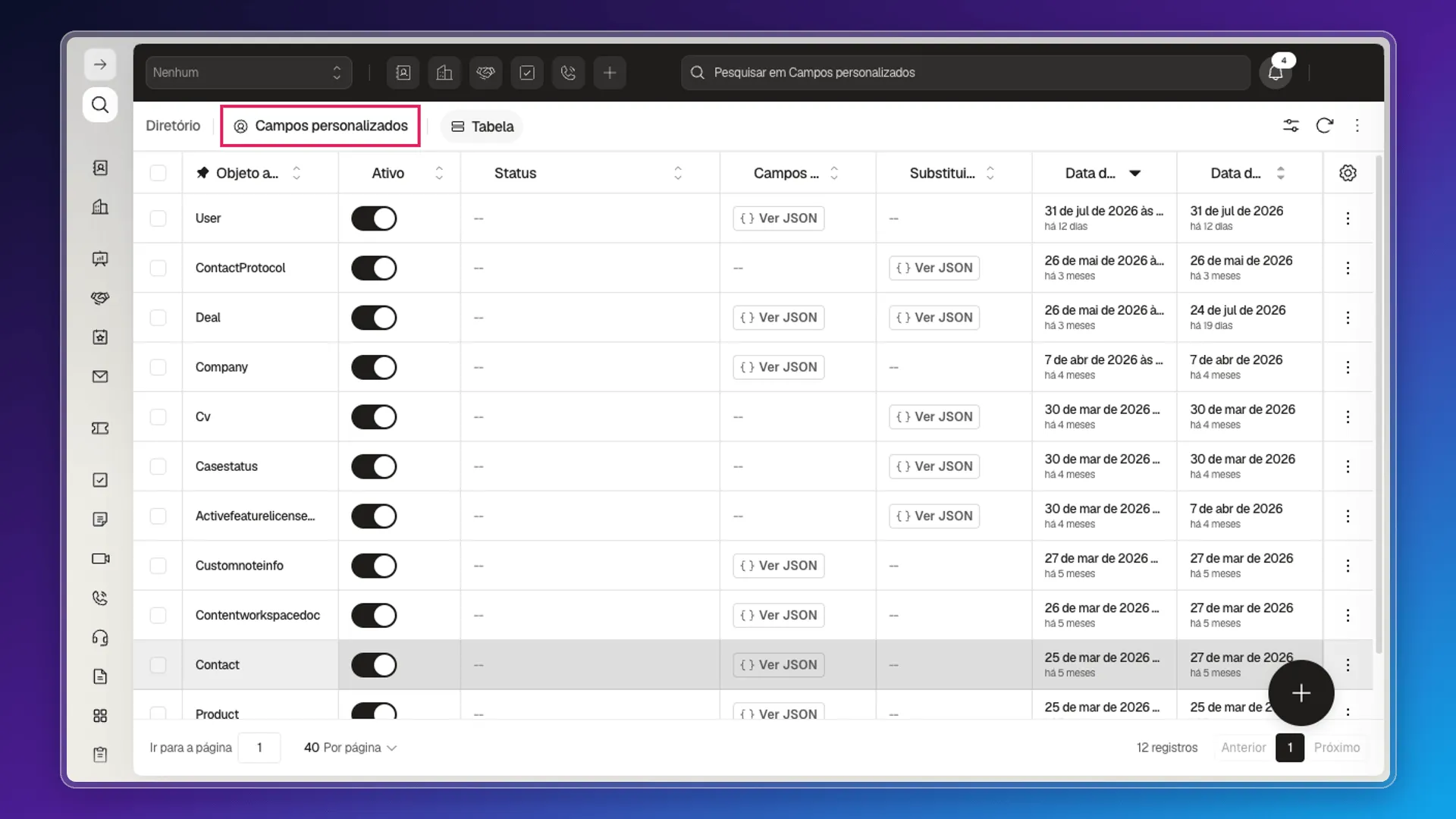This screenshot has width=1456, height=819.
Task: Open the column settings gear icon
Action: [1348, 173]
